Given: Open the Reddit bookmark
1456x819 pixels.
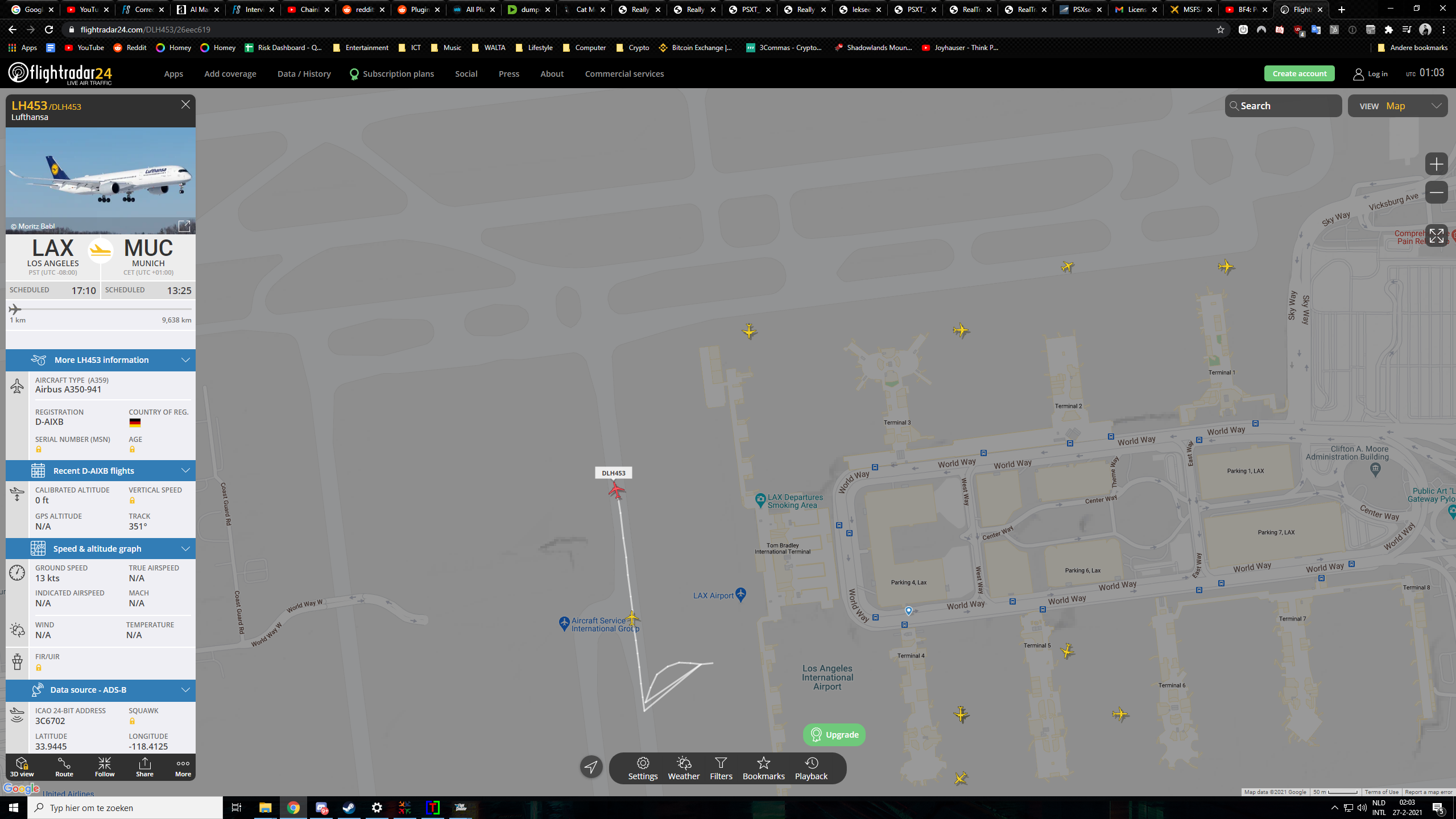Looking at the screenshot, I should coord(130,48).
